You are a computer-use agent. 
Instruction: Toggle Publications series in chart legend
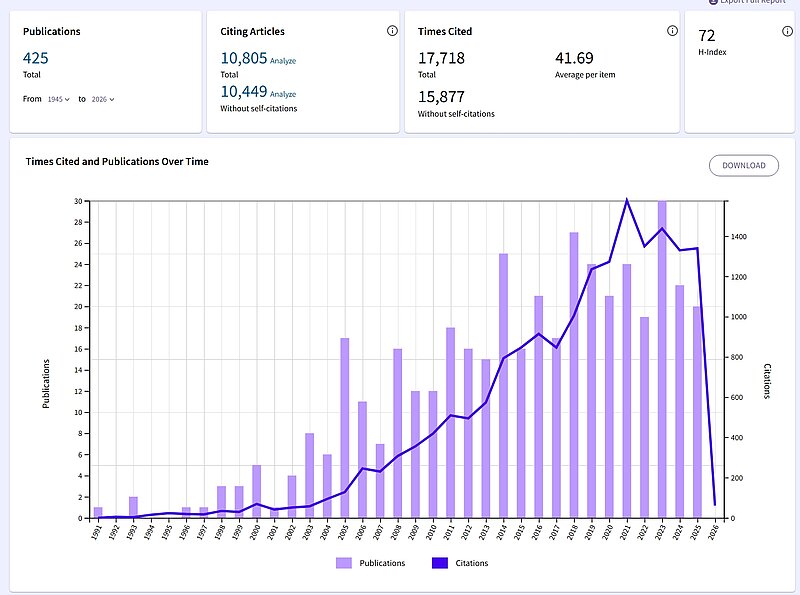[370, 563]
